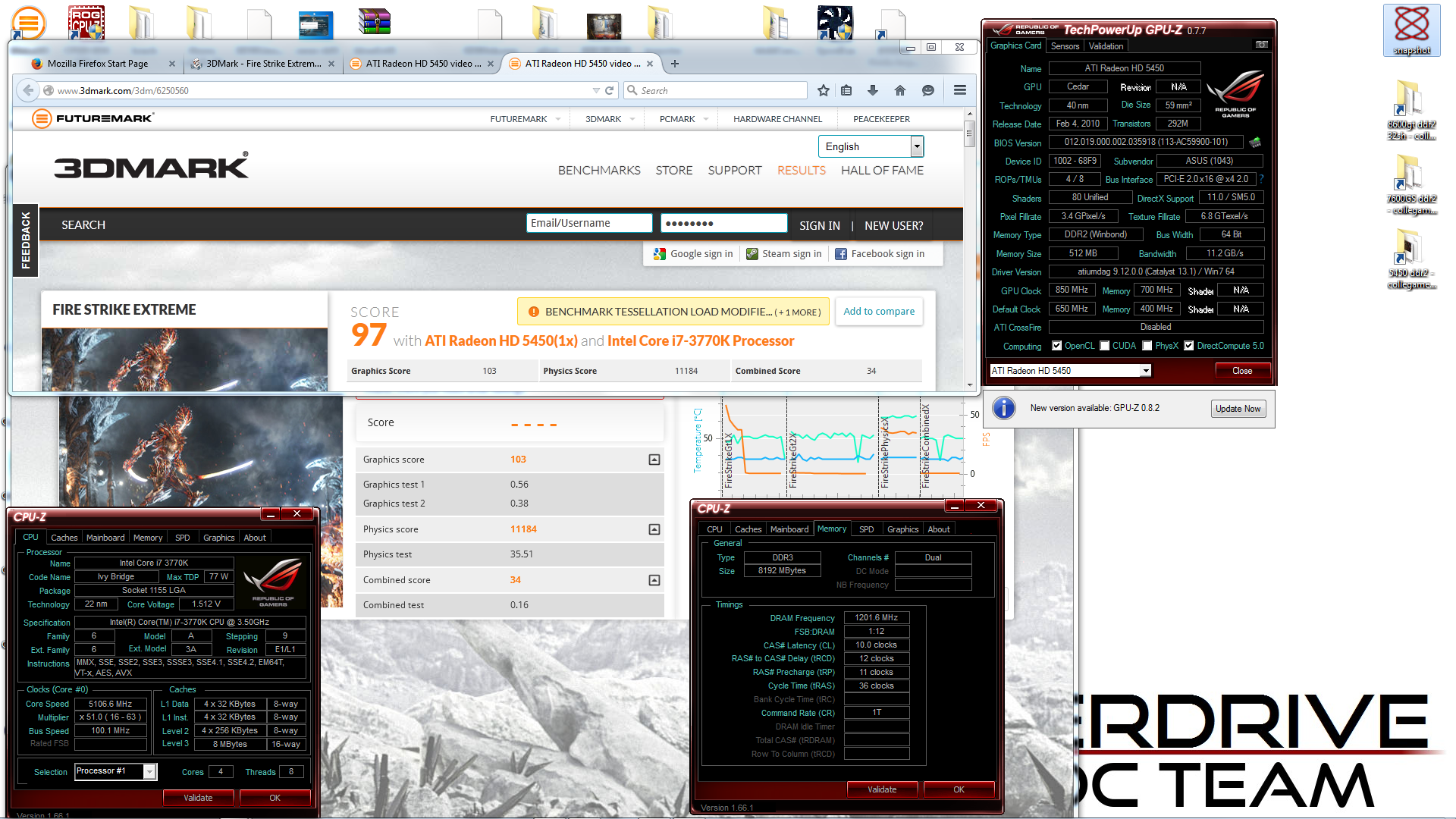Open URL bar history dropdown arrow
Viewport: 1456px width, 819px height.
pos(596,90)
